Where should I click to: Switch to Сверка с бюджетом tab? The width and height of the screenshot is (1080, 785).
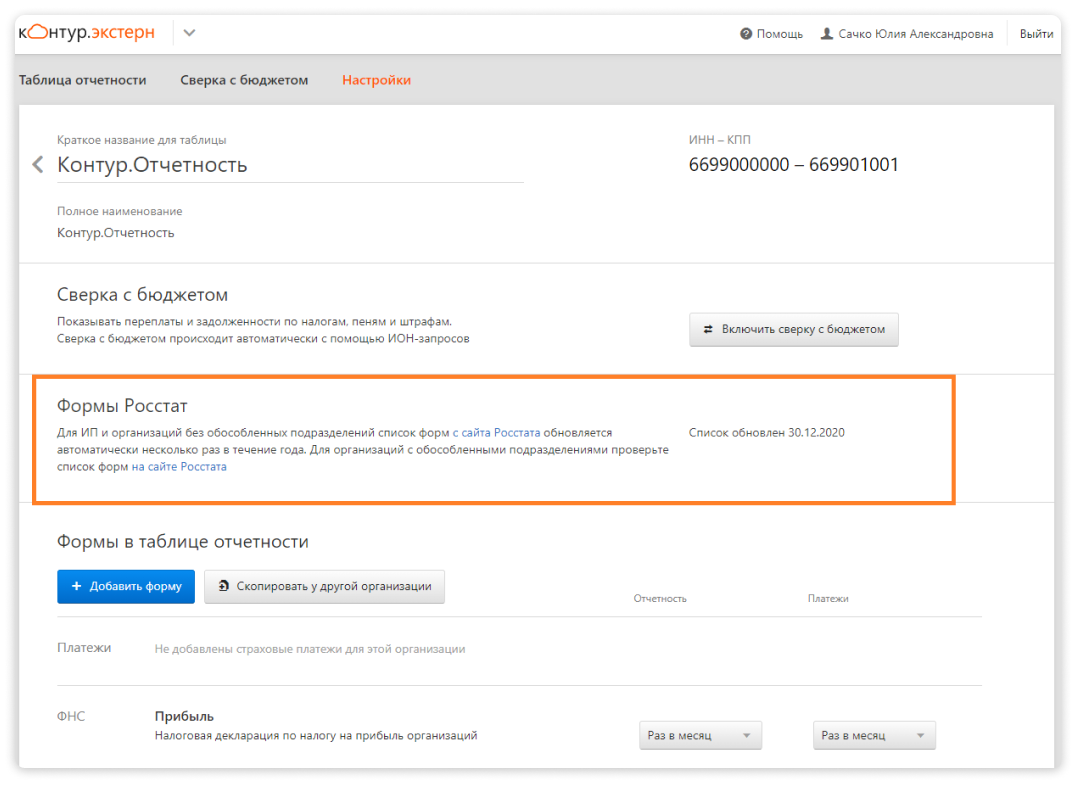(245, 80)
